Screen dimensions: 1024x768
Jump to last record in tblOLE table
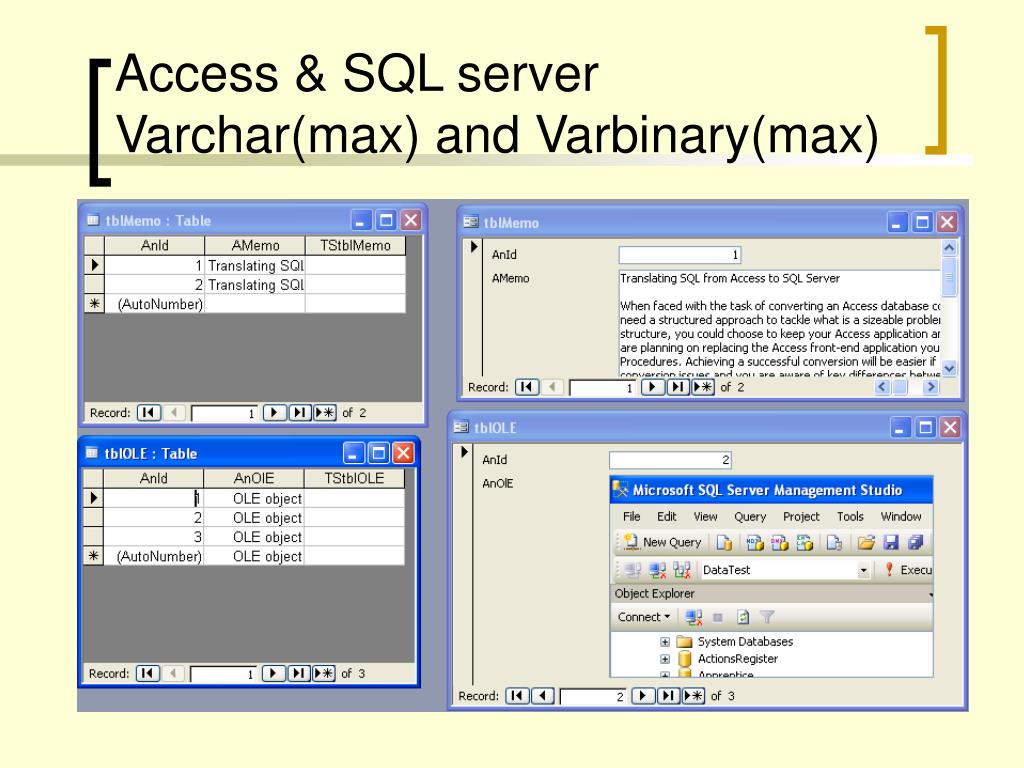[x=299, y=673]
